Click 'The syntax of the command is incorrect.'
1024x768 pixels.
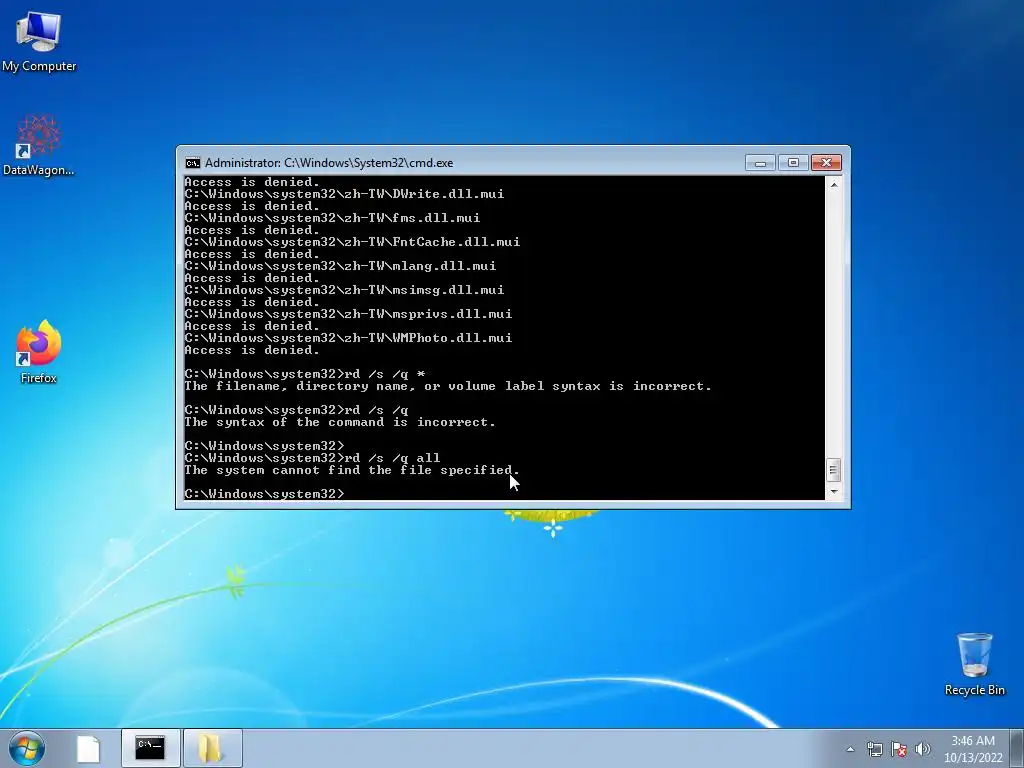[340, 423]
